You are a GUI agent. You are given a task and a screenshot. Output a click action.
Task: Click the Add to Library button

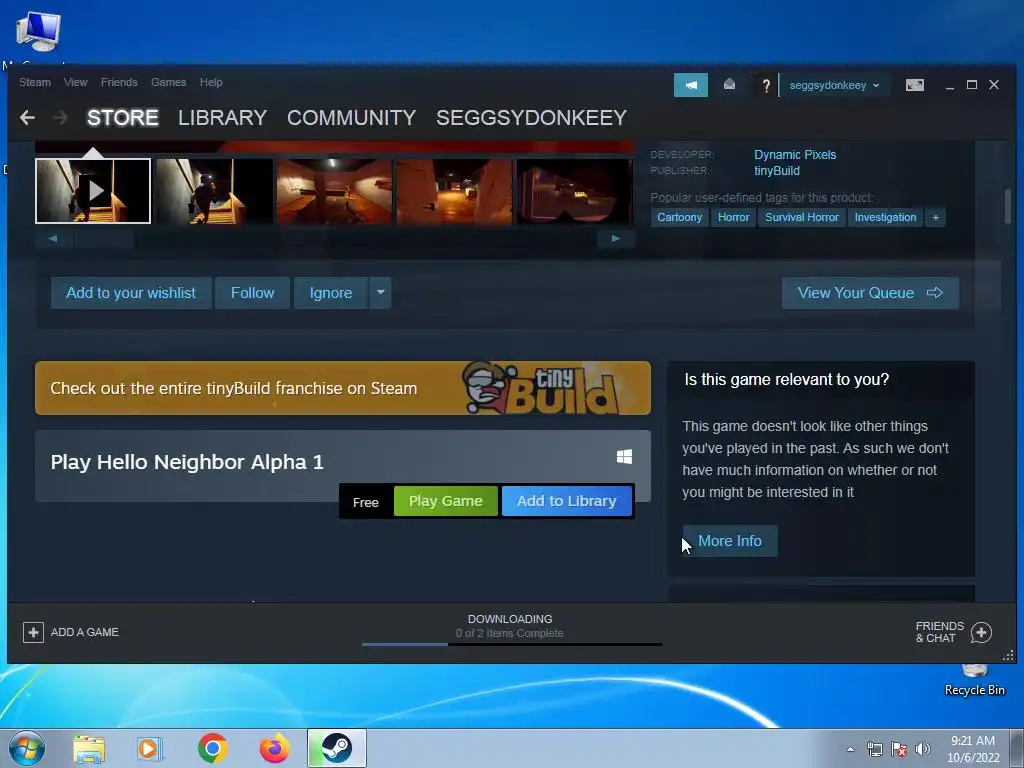(567, 501)
